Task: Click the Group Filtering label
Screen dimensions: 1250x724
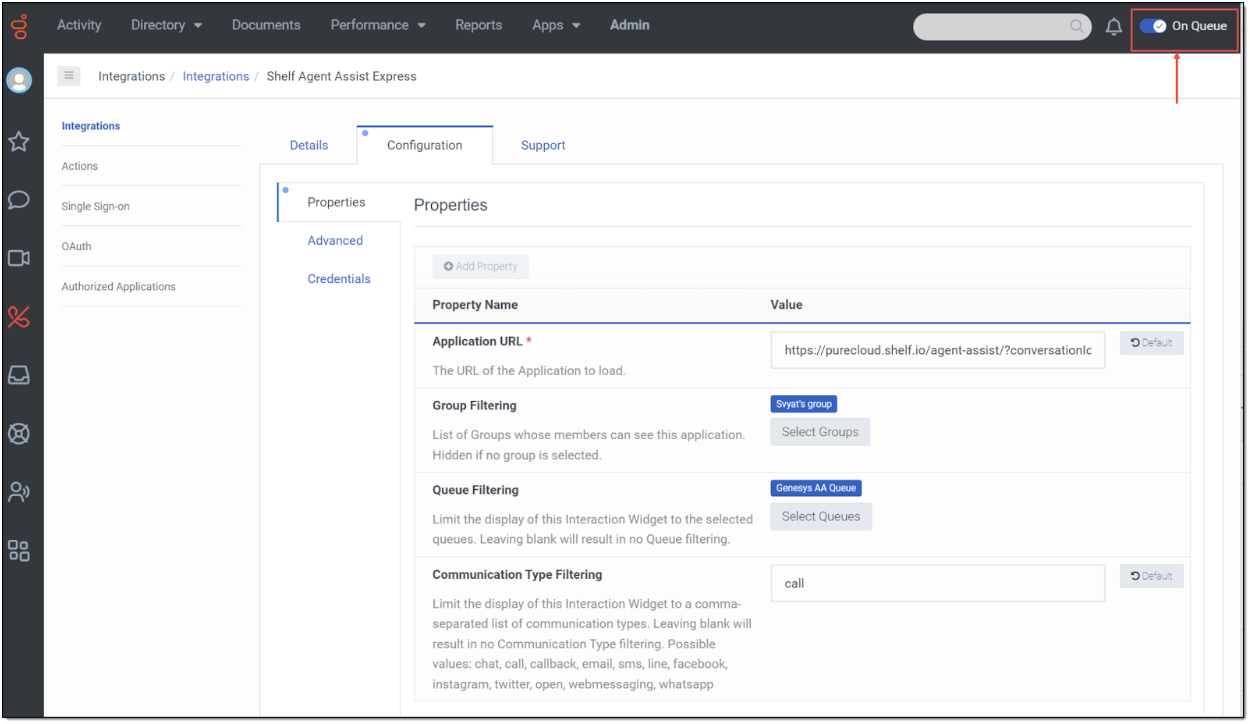Action: pos(474,405)
